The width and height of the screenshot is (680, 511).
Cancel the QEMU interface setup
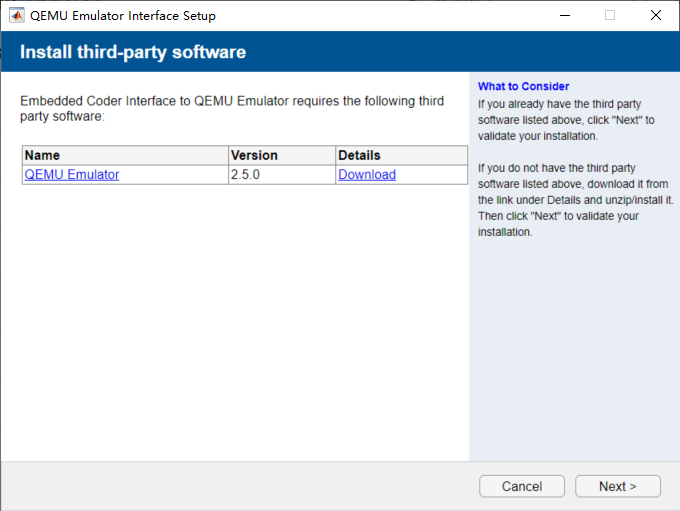point(522,486)
